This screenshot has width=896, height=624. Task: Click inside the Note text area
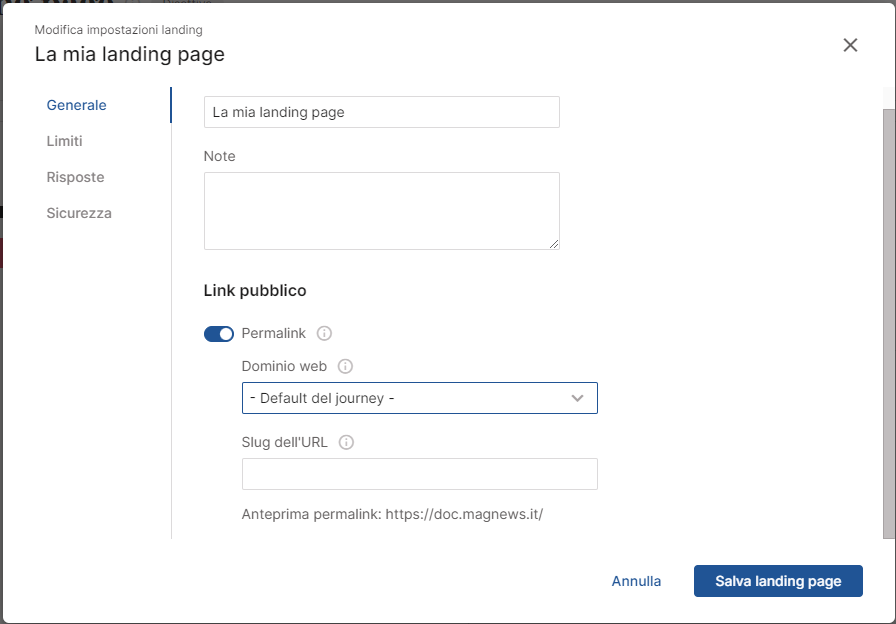[381, 210]
